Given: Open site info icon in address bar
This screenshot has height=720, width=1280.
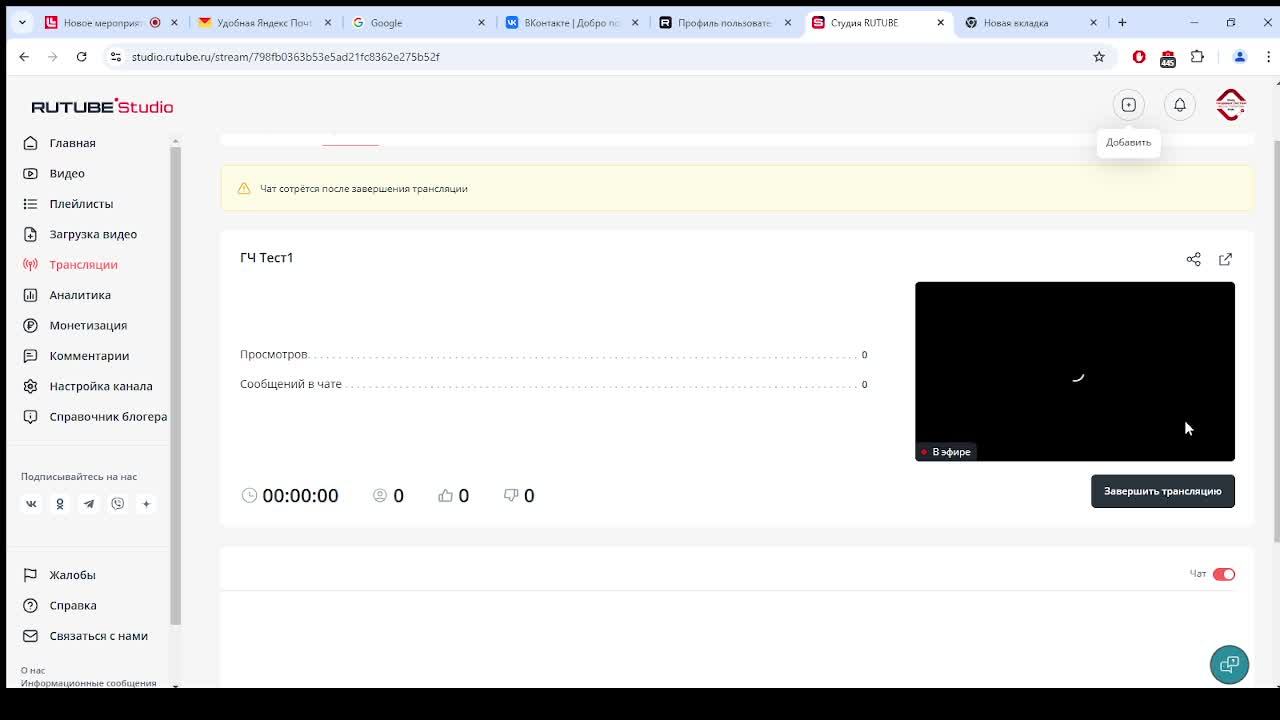Looking at the screenshot, I should pos(116,57).
